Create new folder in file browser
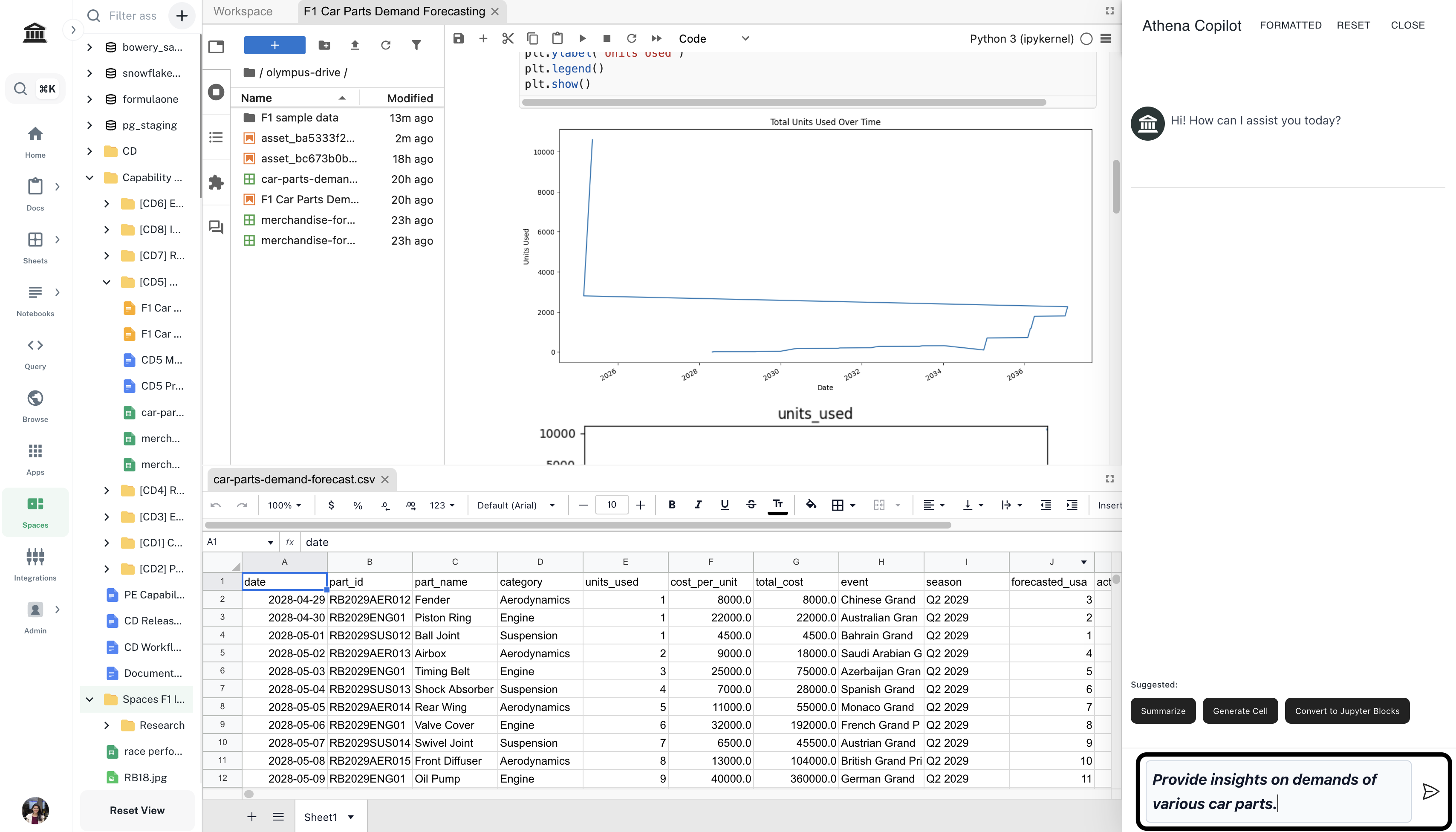 pyautogui.click(x=324, y=45)
